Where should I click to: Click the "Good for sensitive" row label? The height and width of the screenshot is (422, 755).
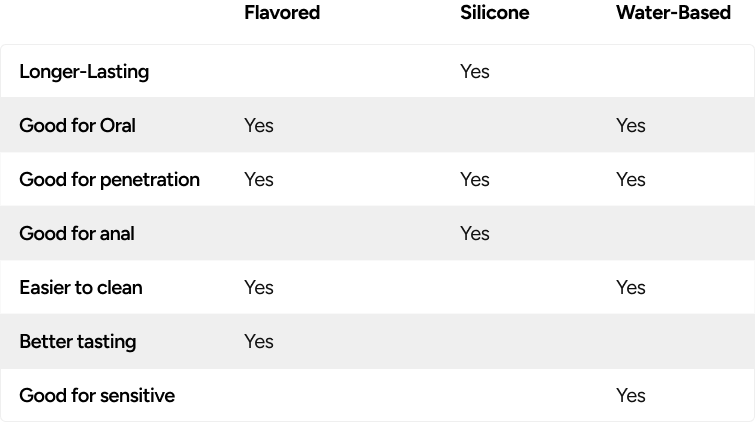[x=97, y=396]
